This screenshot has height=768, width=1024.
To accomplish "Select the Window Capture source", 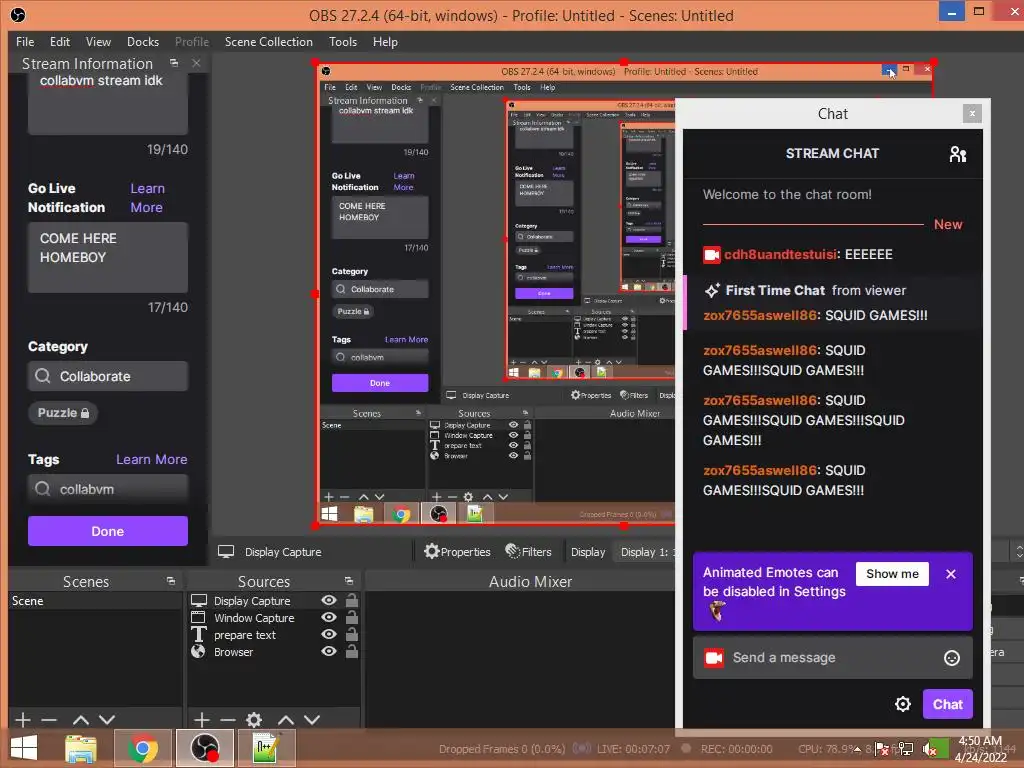I will click(254, 618).
